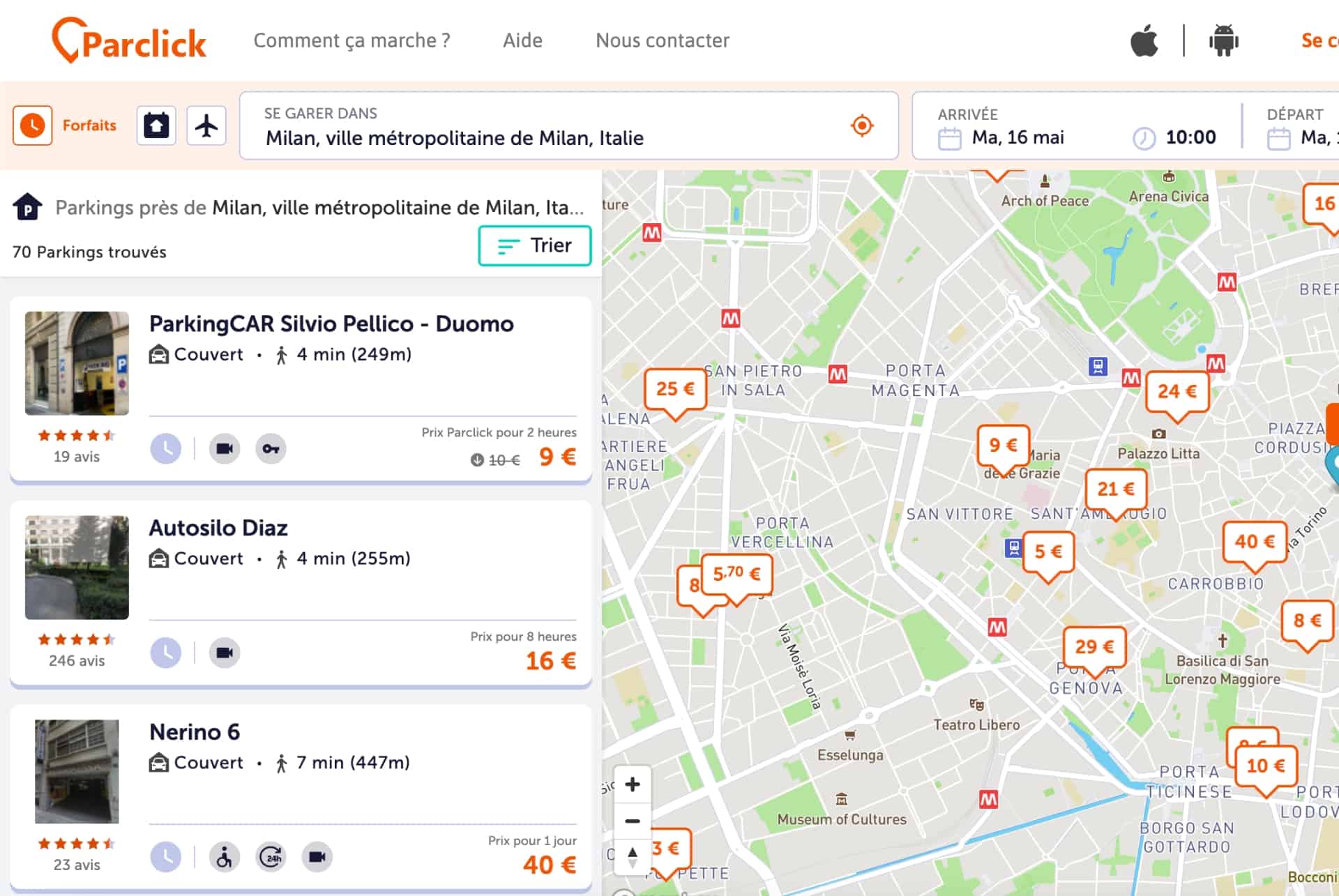Select the airport airplane parking icon

pyautogui.click(x=206, y=126)
